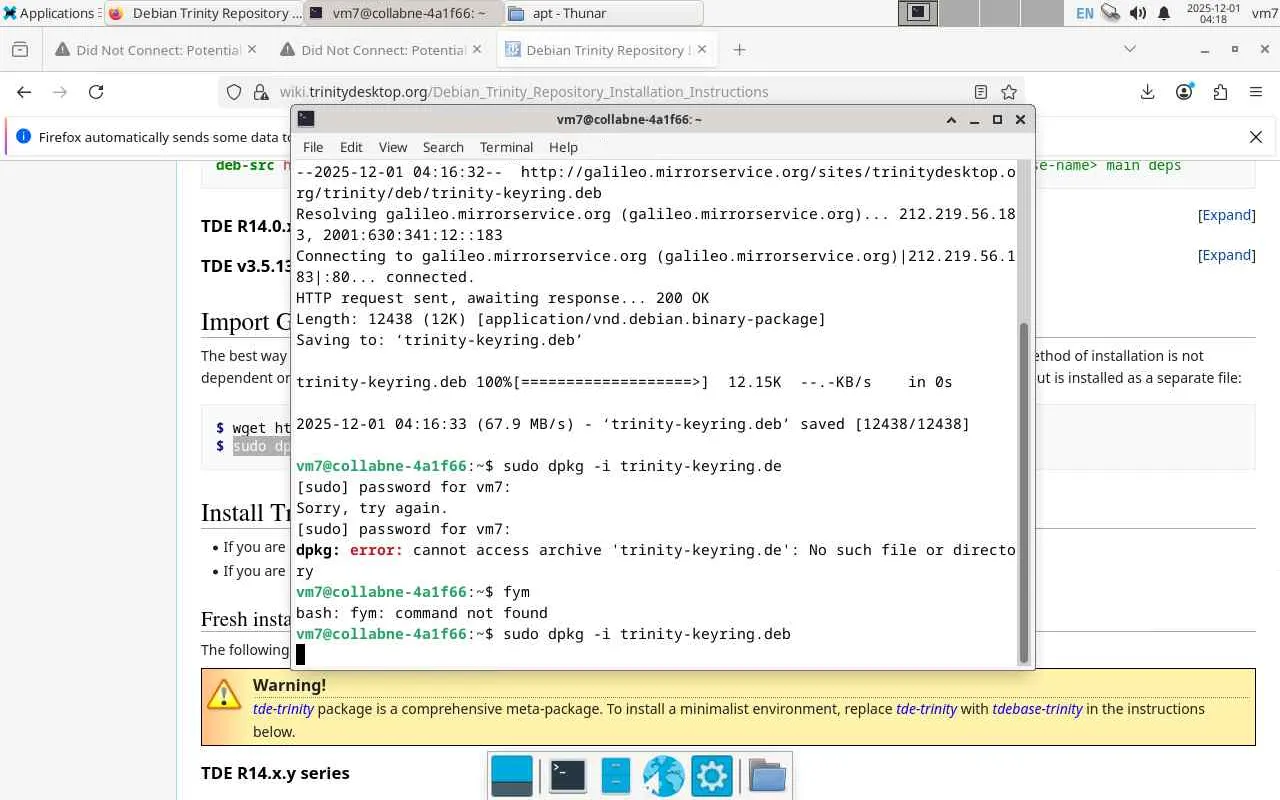Open the Search menu in the terminal
The image size is (1280, 800).
pos(443,147)
